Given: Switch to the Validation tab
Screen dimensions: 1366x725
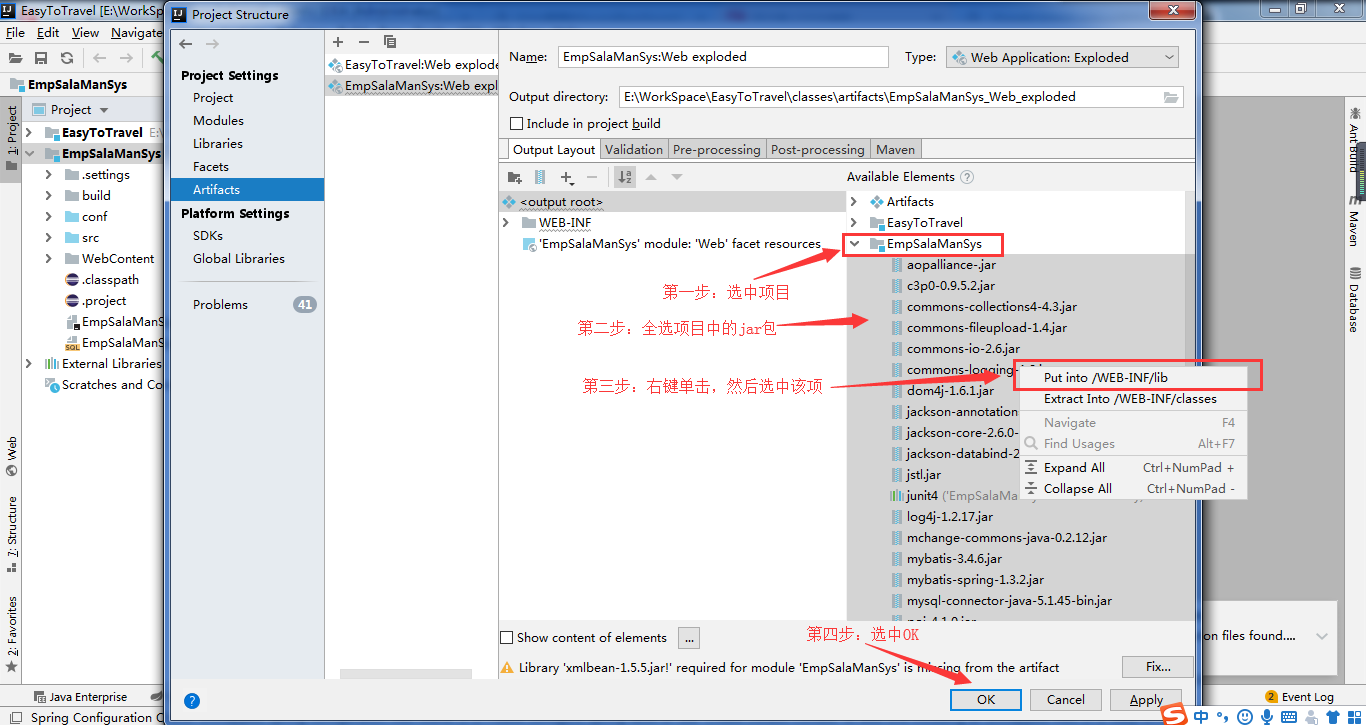Looking at the screenshot, I should coord(634,150).
